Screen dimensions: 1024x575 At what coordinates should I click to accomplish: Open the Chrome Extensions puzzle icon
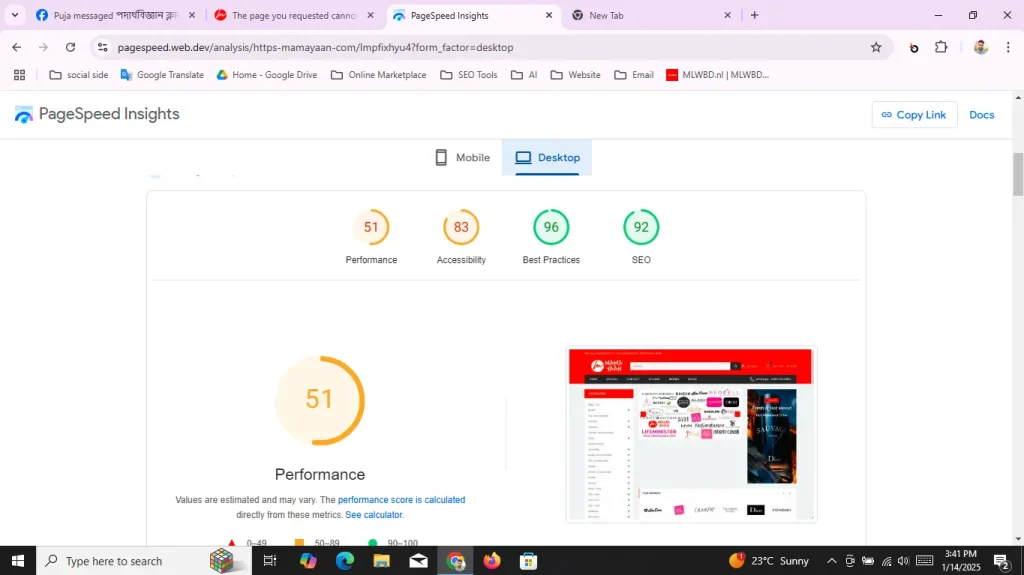(941, 47)
